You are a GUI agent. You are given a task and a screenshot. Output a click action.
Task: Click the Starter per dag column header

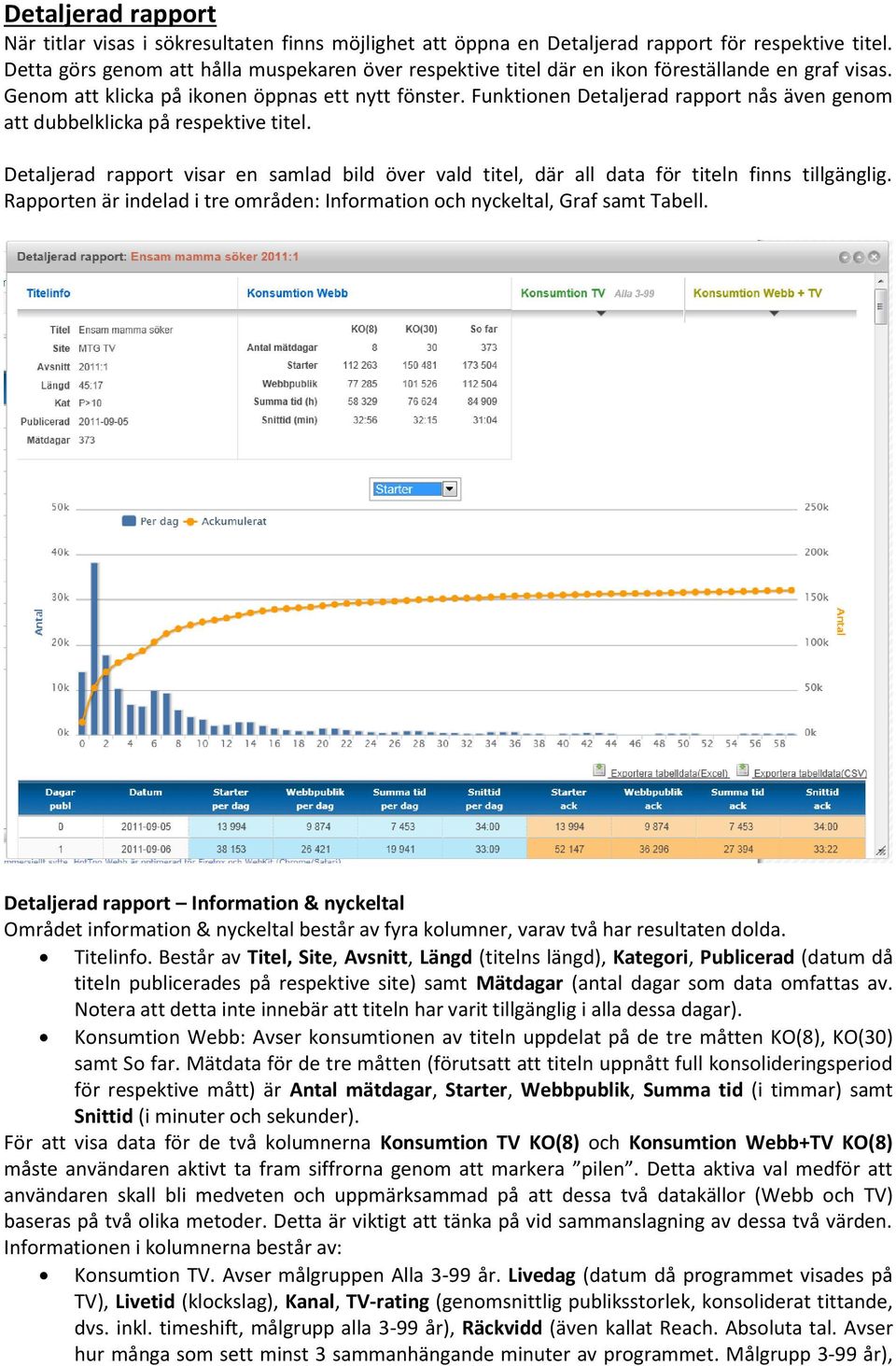tap(231, 799)
